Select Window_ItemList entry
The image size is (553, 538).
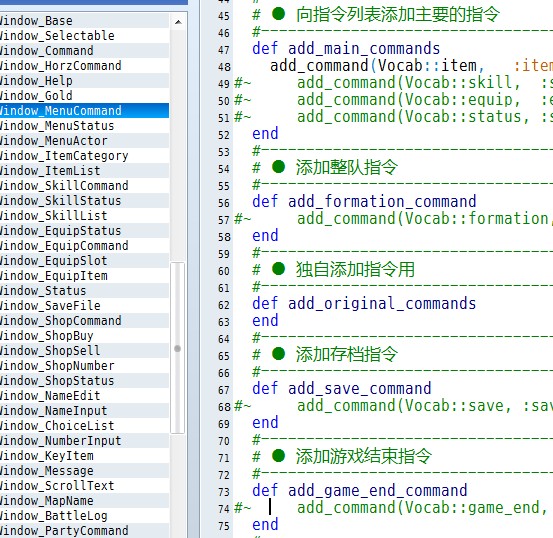click(x=84, y=171)
